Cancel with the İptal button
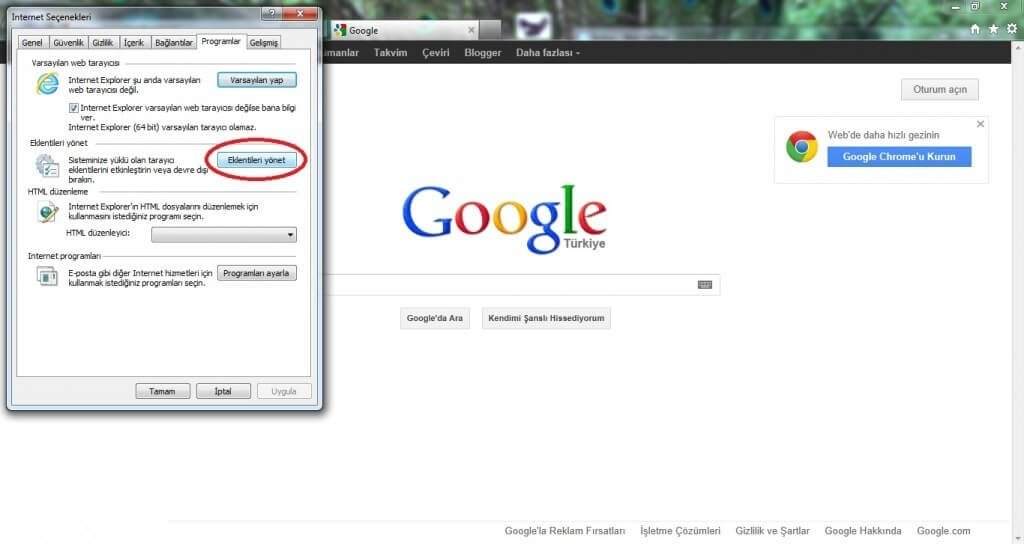The width and height of the screenshot is (1024, 544). [223, 391]
